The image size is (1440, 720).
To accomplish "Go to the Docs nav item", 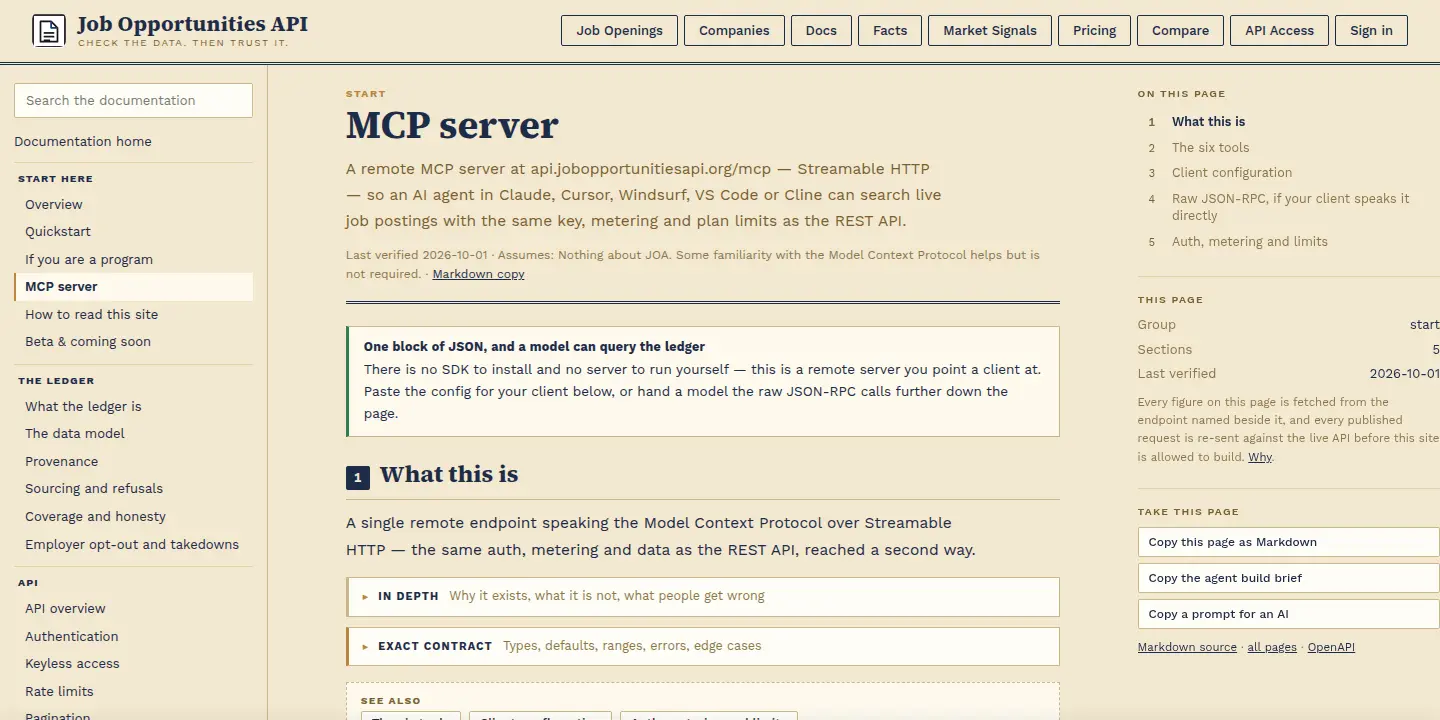I will click(x=821, y=30).
